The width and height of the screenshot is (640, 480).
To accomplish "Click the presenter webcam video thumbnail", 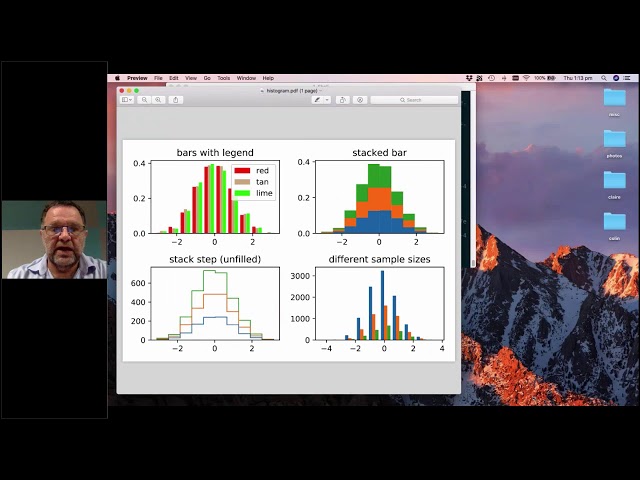I will click(x=54, y=240).
